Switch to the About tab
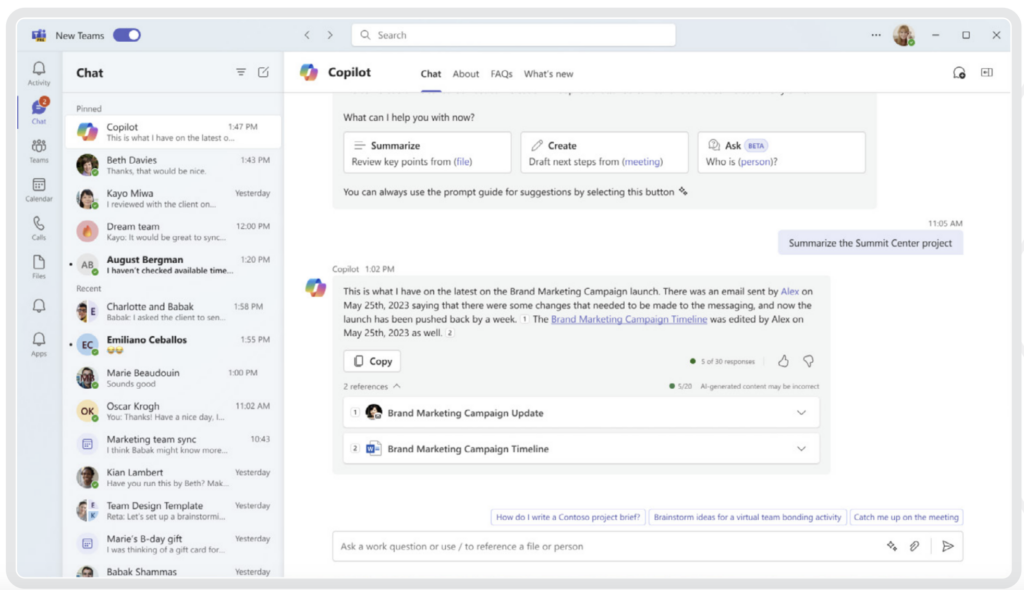Image resolution: width=1024 pixels, height=590 pixels. click(x=466, y=74)
